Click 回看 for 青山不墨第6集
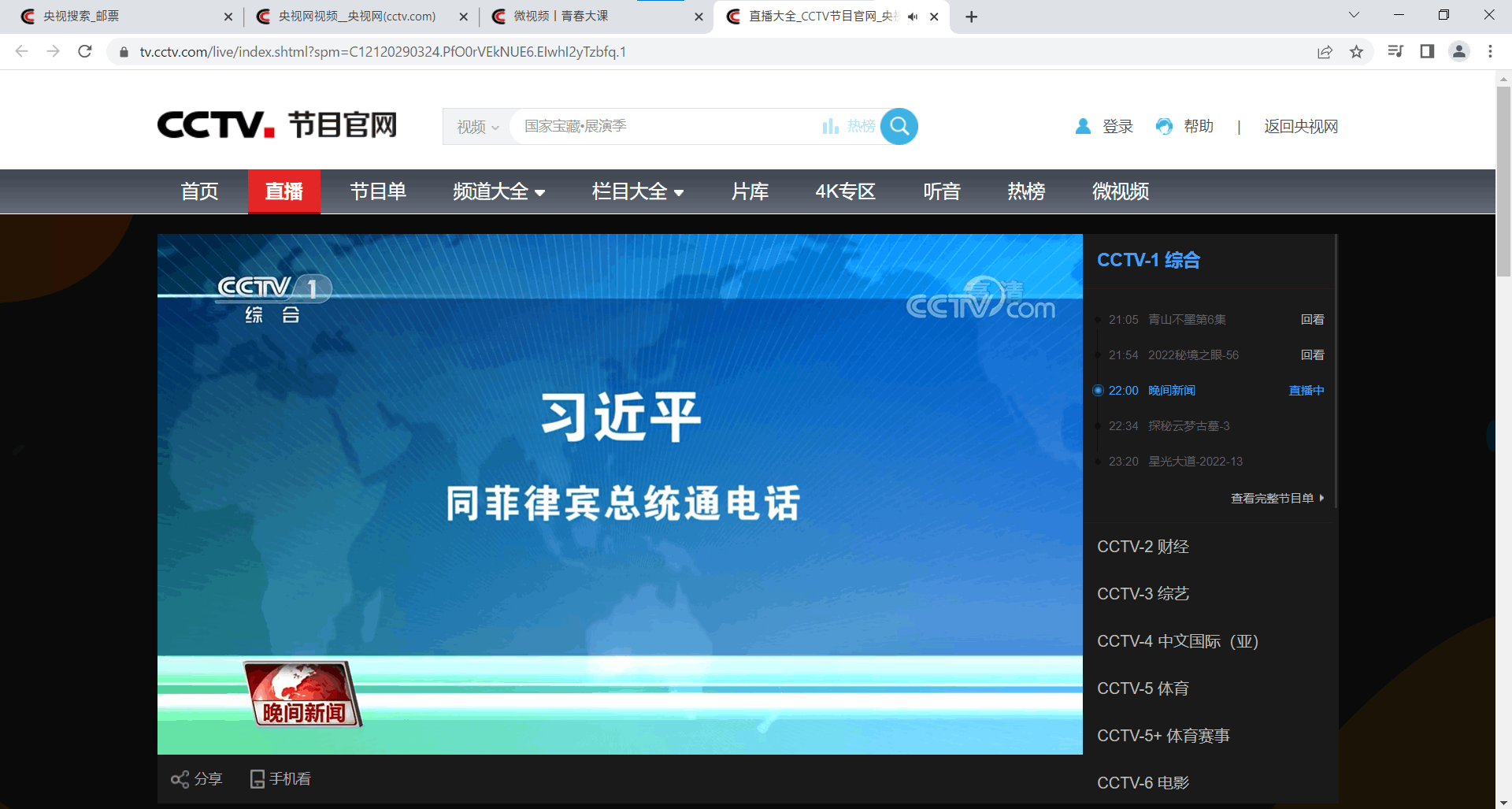This screenshot has height=809, width=1512. [1312, 320]
